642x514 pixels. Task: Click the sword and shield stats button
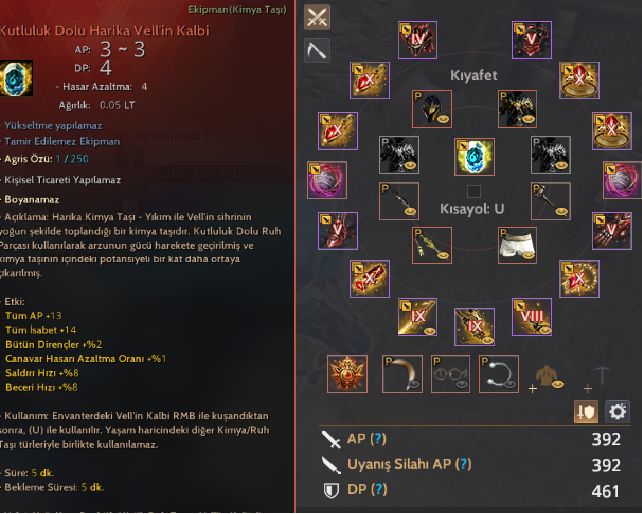pos(585,411)
